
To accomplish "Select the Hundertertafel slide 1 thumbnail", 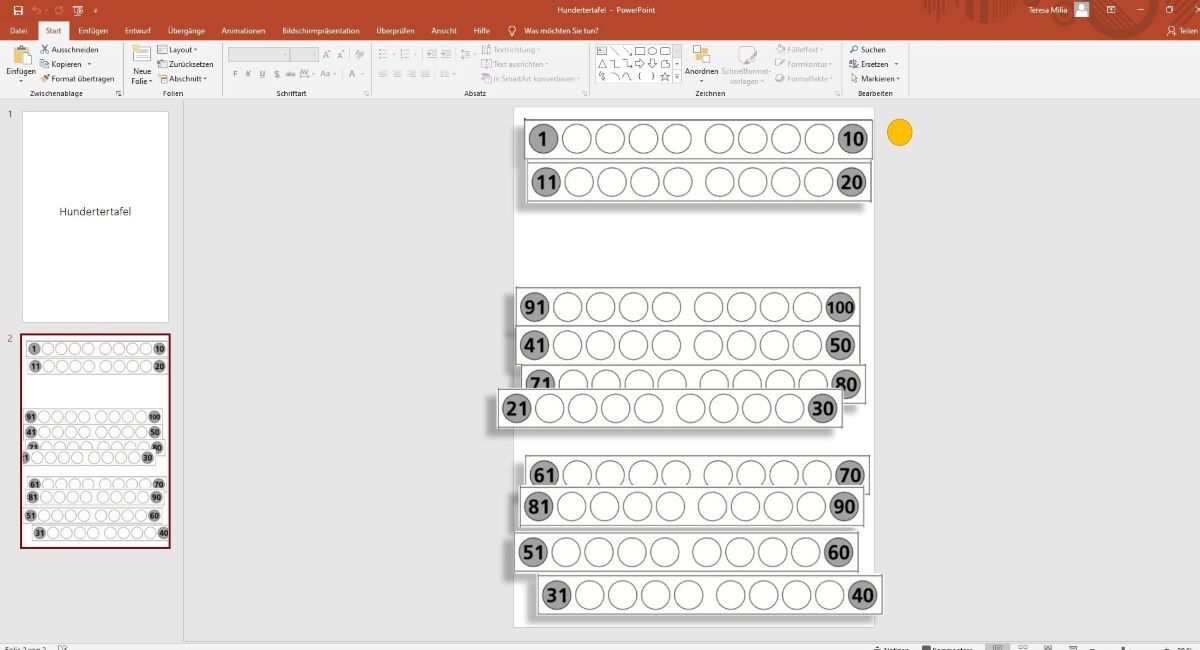I will (x=95, y=216).
